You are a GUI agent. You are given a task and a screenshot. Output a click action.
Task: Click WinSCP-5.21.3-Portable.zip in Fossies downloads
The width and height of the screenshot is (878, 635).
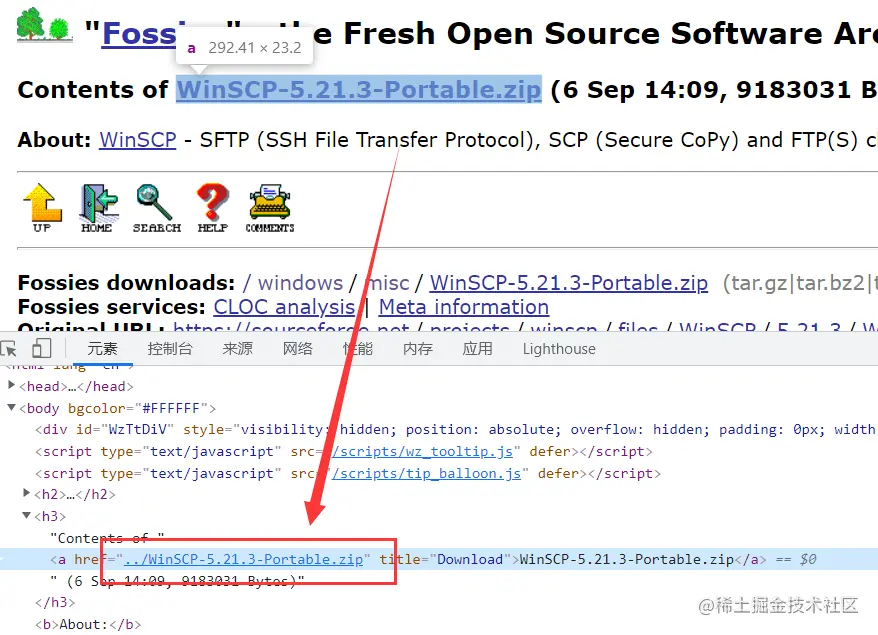point(568,283)
